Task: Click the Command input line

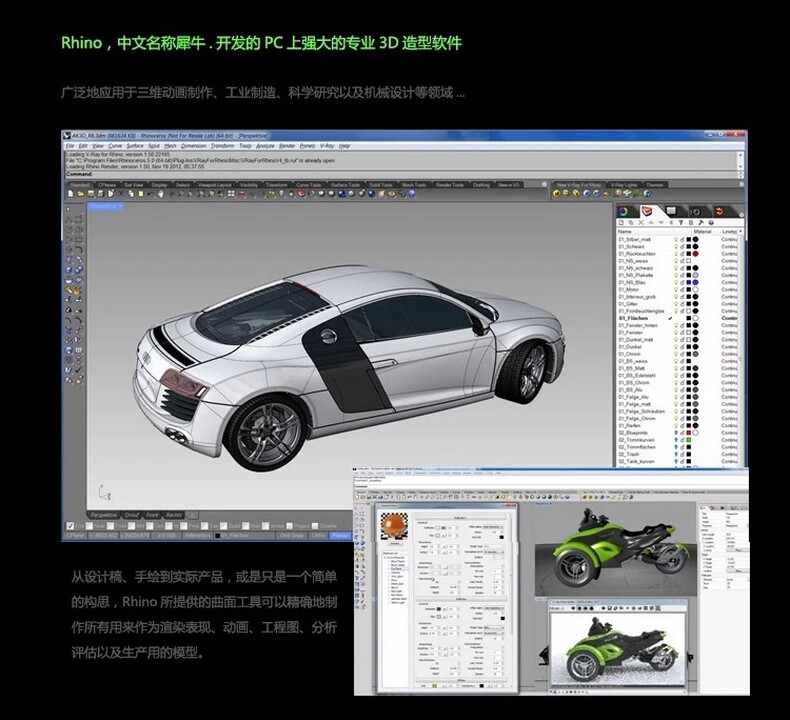Action: click(401, 174)
